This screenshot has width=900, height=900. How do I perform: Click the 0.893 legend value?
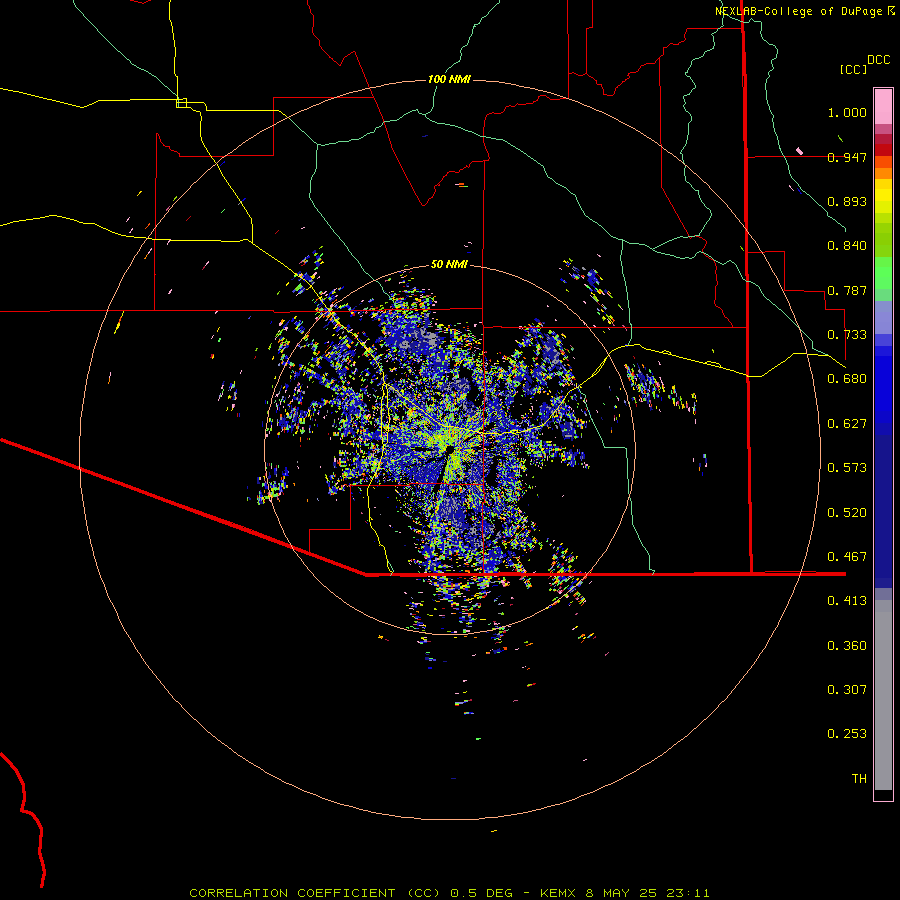click(x=847, y=201)
